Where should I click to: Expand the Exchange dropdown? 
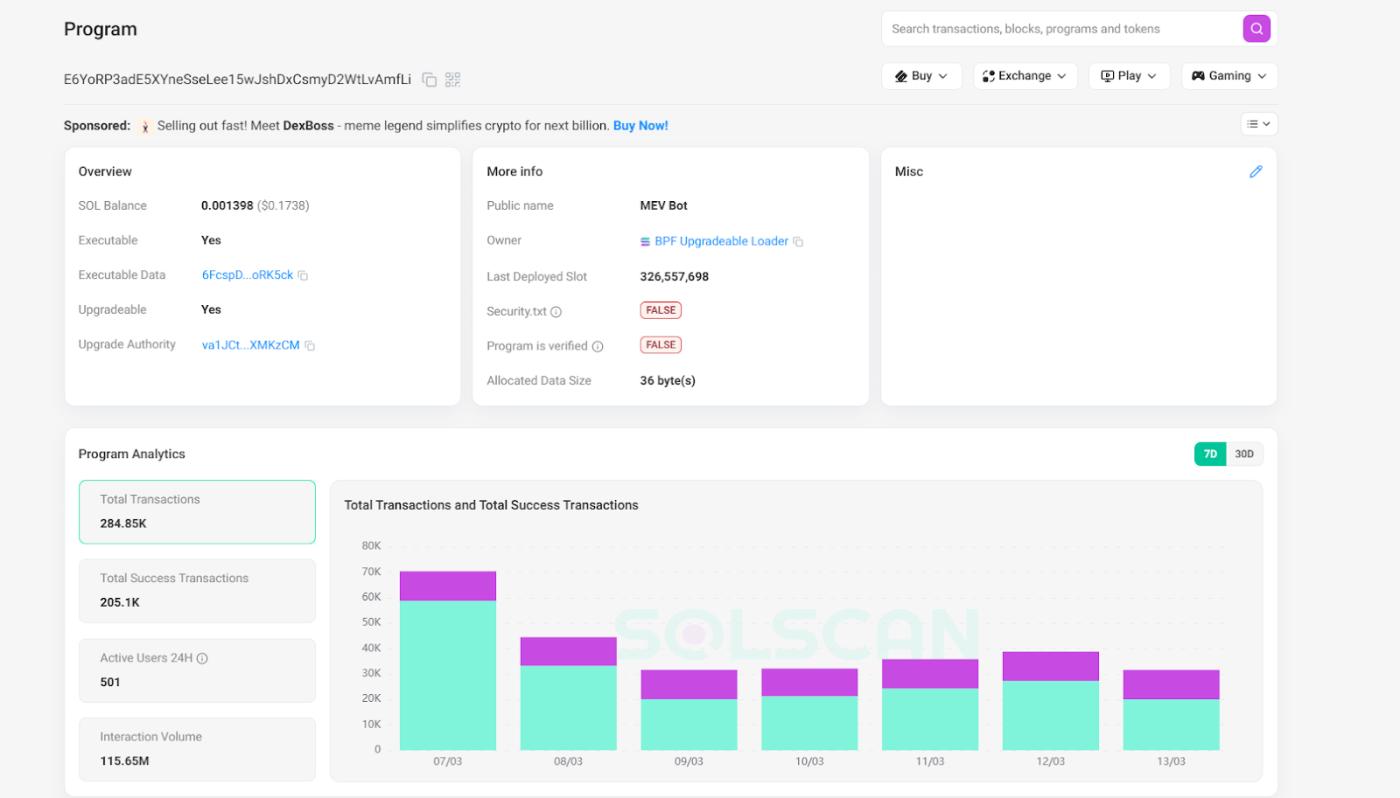point(1024,75)
